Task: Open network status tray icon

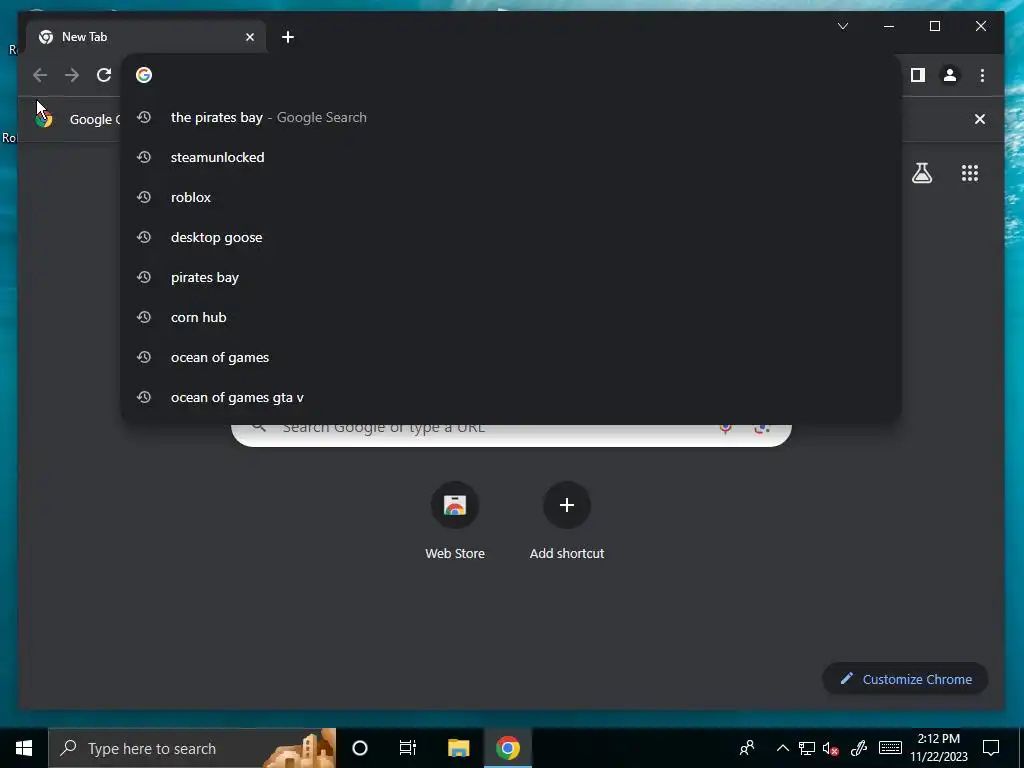Action: pyautogui.click(x=807, y=748)
